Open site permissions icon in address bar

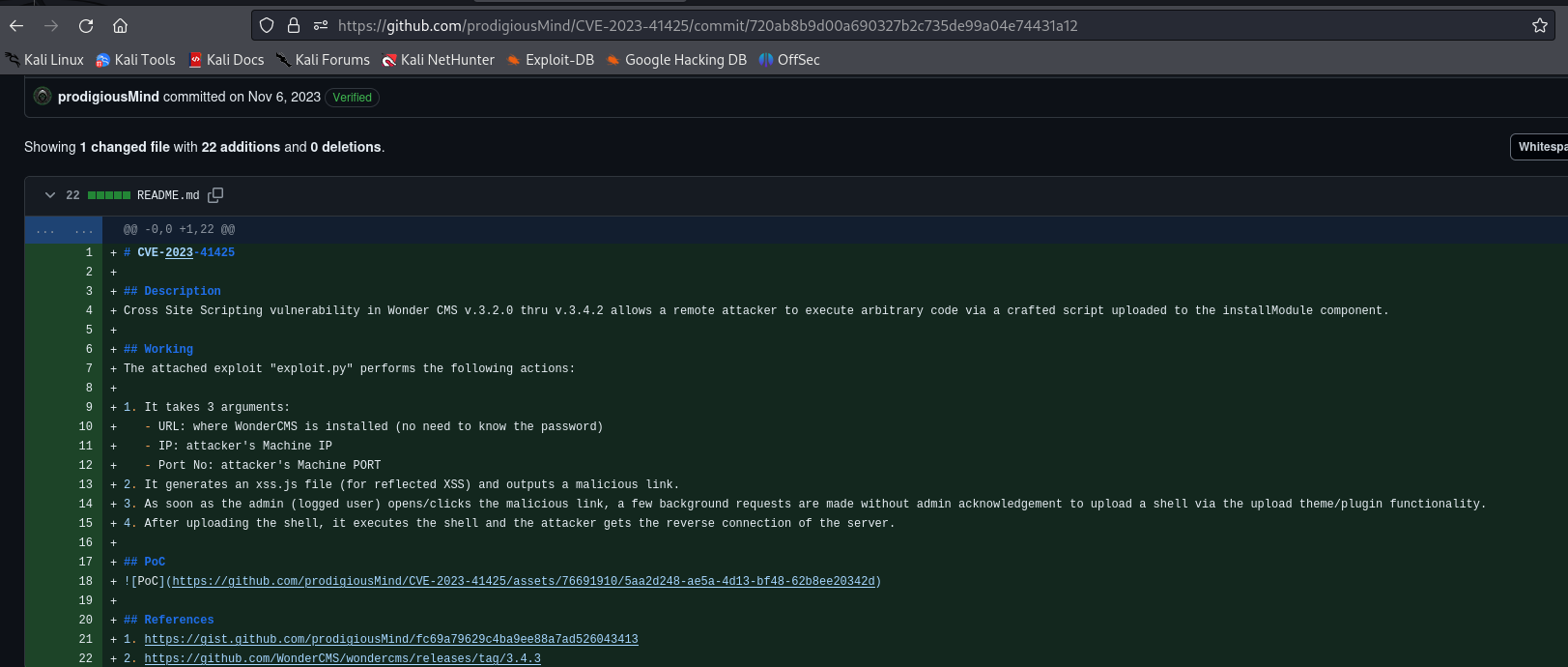(321, 26)
